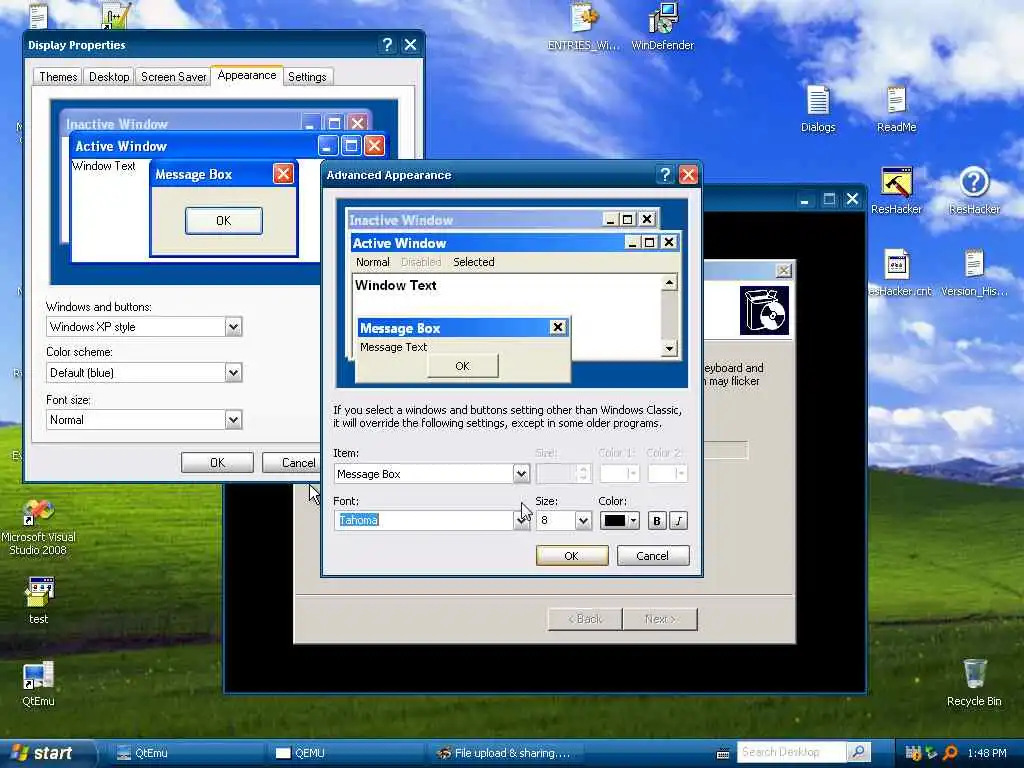The image size is (1024, 768).
Task: Click the installer box icon in QEMU window
Action: coord(764,311)
